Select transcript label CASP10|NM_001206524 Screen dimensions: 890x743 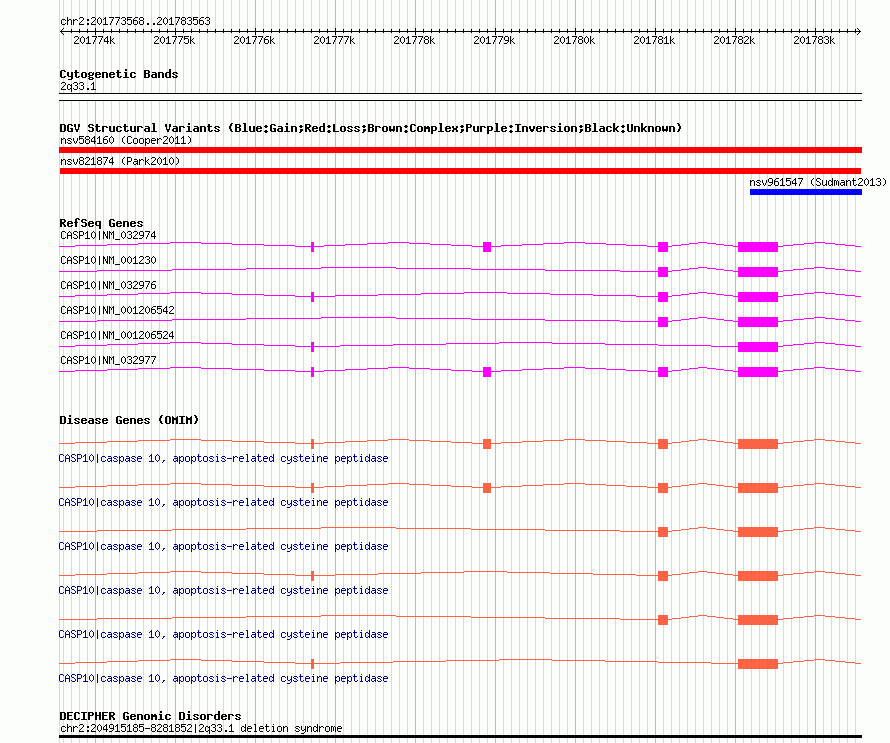tap(117, 335)
